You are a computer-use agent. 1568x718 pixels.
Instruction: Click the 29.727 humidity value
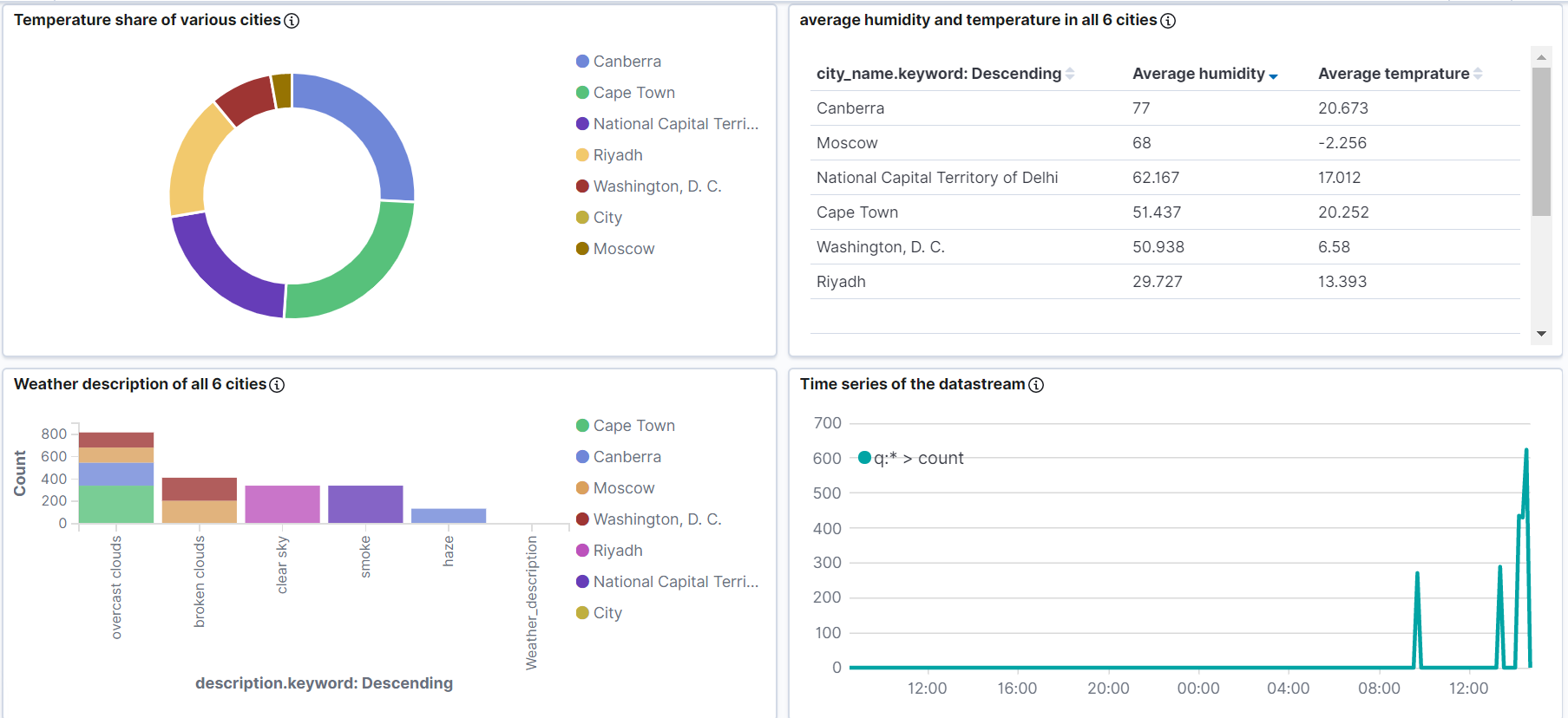(x=1157, y=282)
